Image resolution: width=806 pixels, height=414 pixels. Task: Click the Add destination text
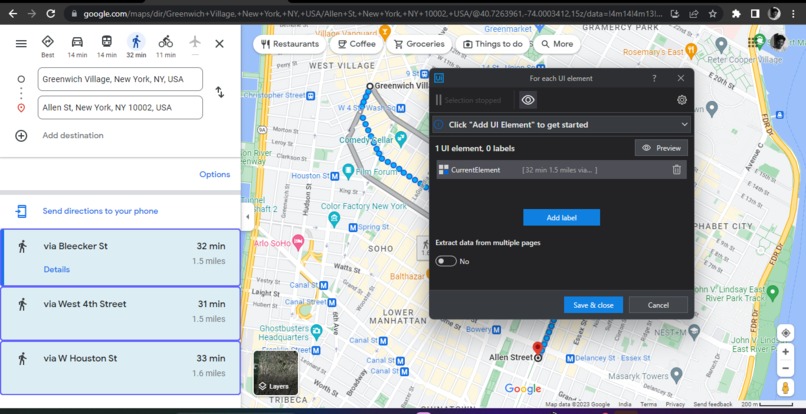pyautogui.click(x=73, y=136)
